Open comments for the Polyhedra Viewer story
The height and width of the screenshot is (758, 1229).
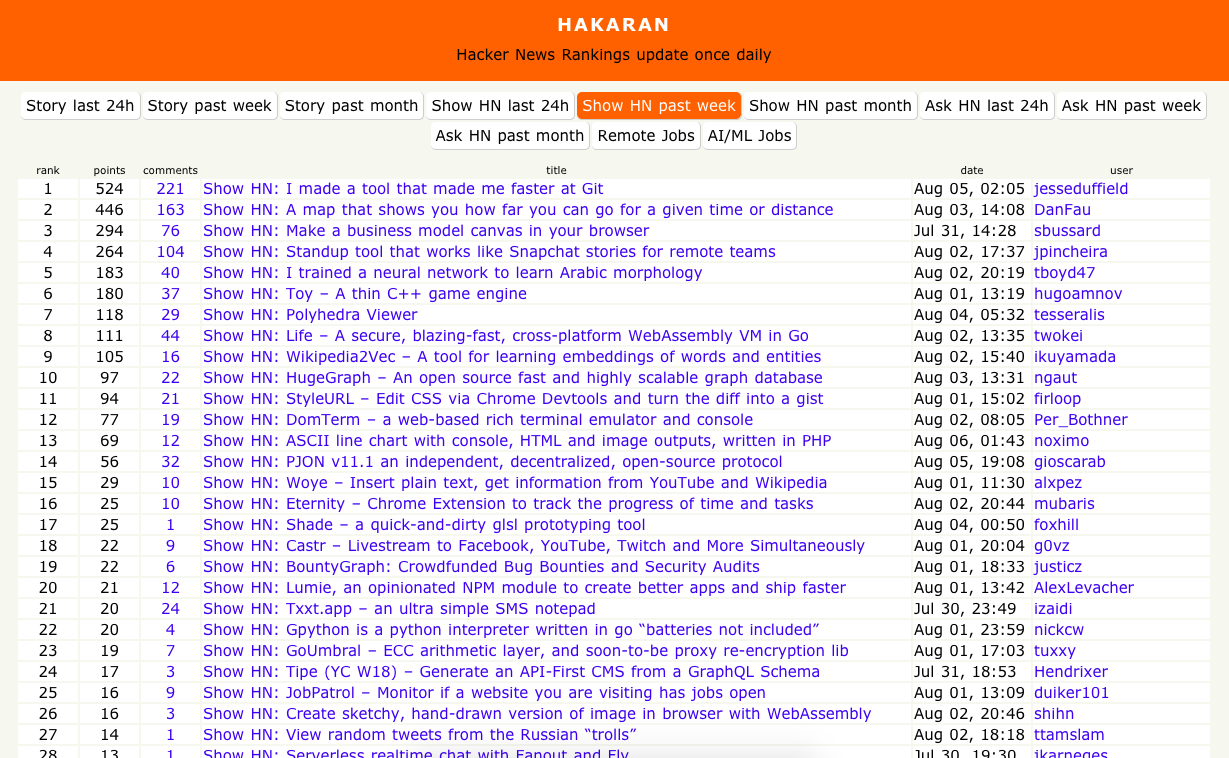[x=170, y=314]
